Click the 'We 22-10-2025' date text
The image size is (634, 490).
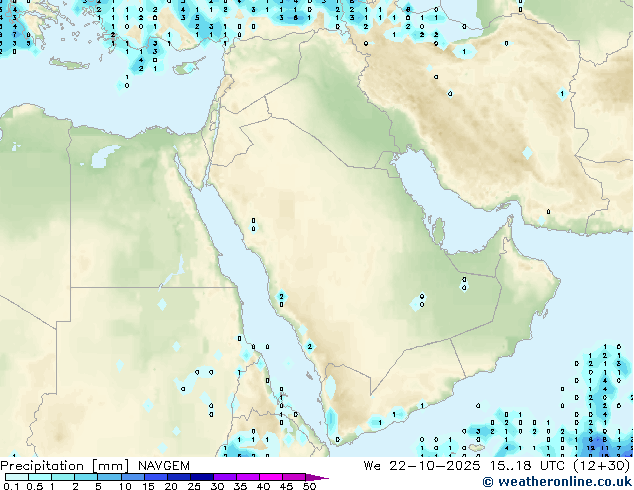pyautogui.click(x=422, y=466)
